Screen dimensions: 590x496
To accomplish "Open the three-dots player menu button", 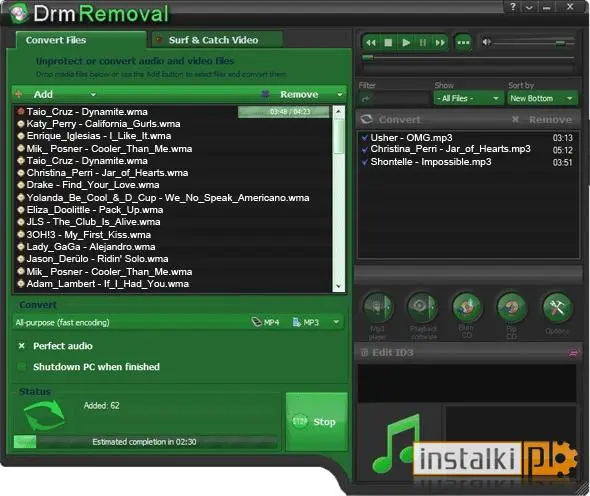I will [x=463, y=43].
